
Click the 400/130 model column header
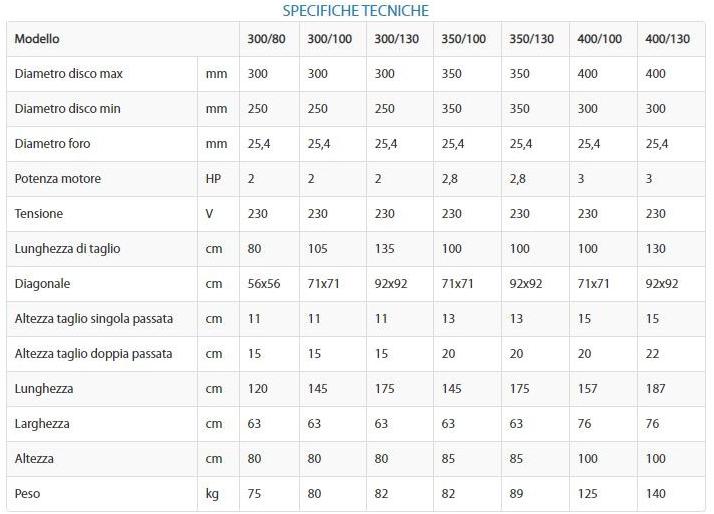[668, 39]
